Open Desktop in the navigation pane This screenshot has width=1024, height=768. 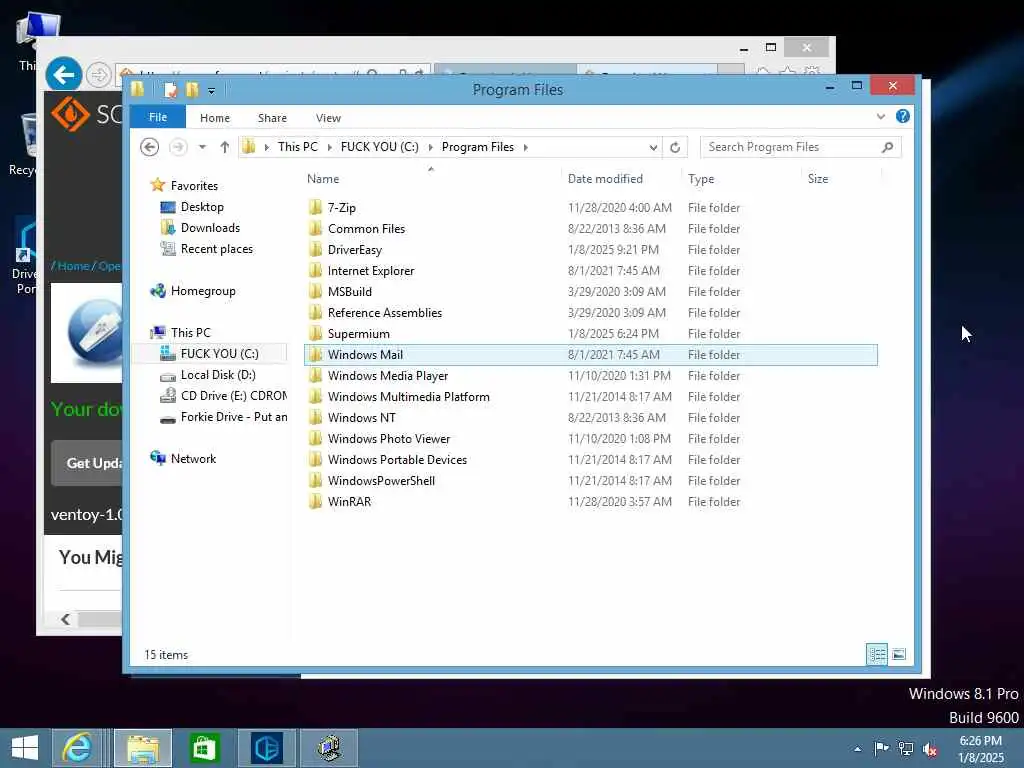[202, 207]
